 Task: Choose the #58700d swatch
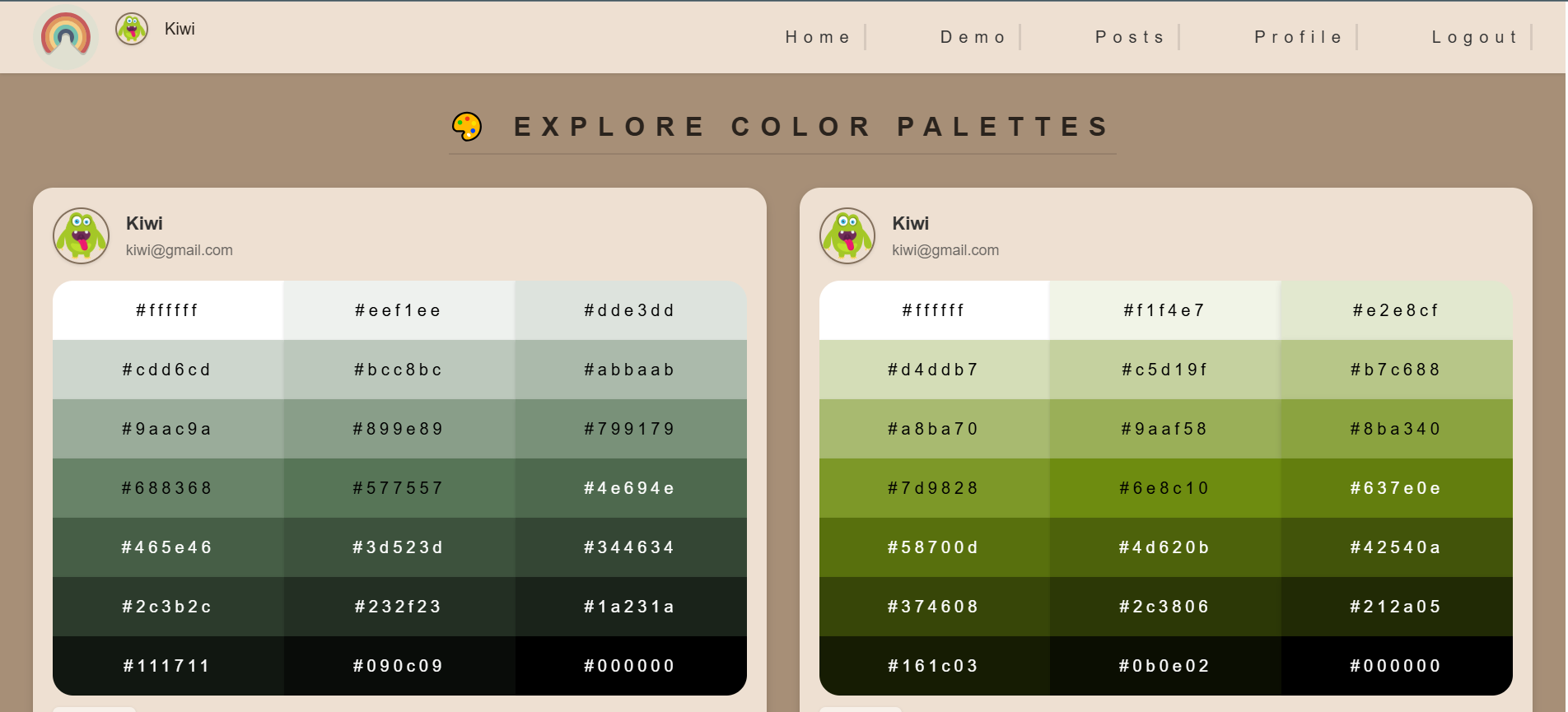(x=935, y=547)
